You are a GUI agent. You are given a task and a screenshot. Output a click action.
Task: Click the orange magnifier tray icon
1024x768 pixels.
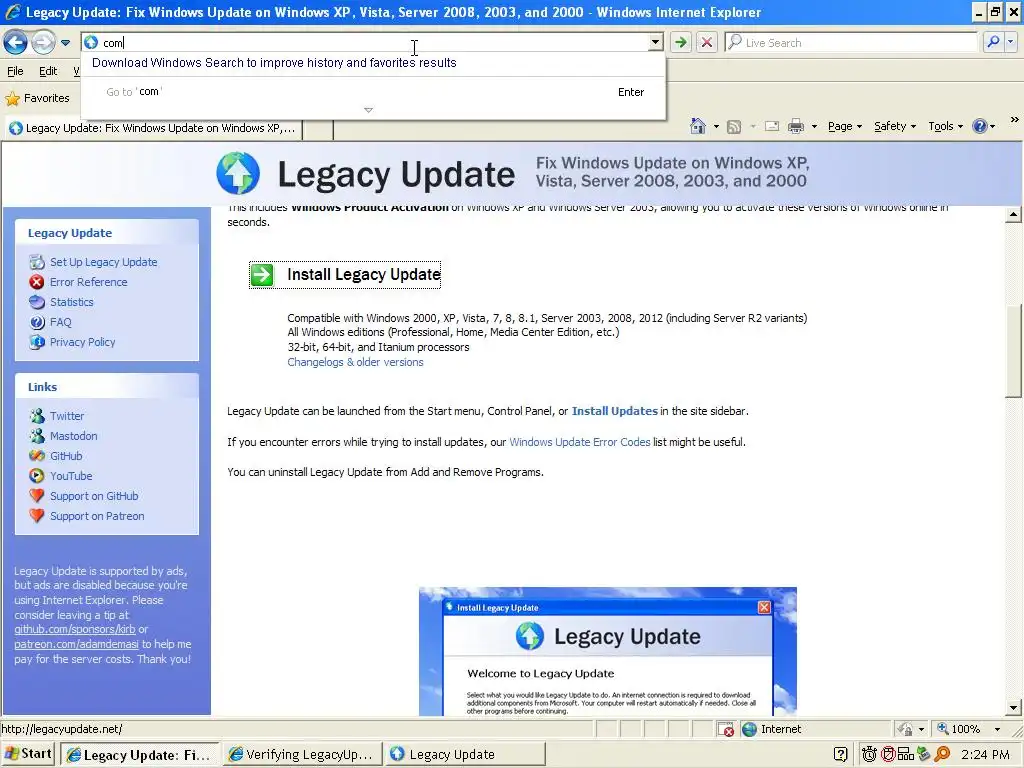tap(942, 755)
